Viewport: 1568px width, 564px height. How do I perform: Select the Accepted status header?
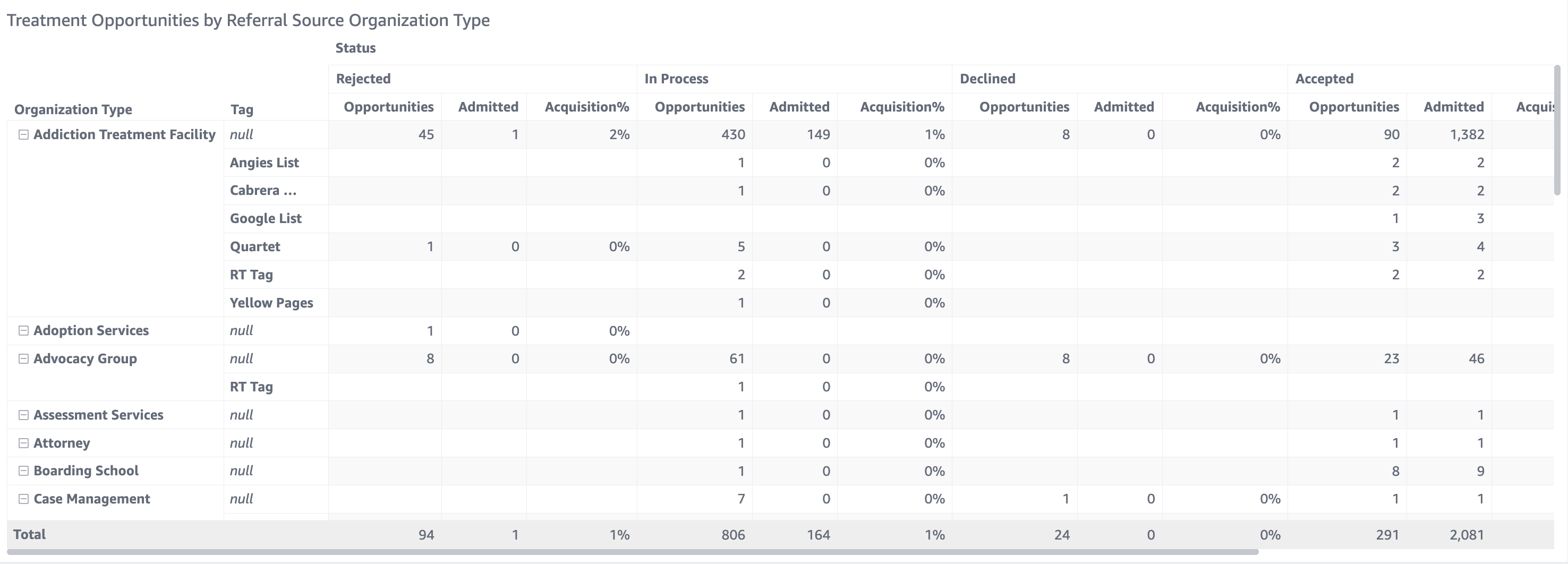(1324, 79)
